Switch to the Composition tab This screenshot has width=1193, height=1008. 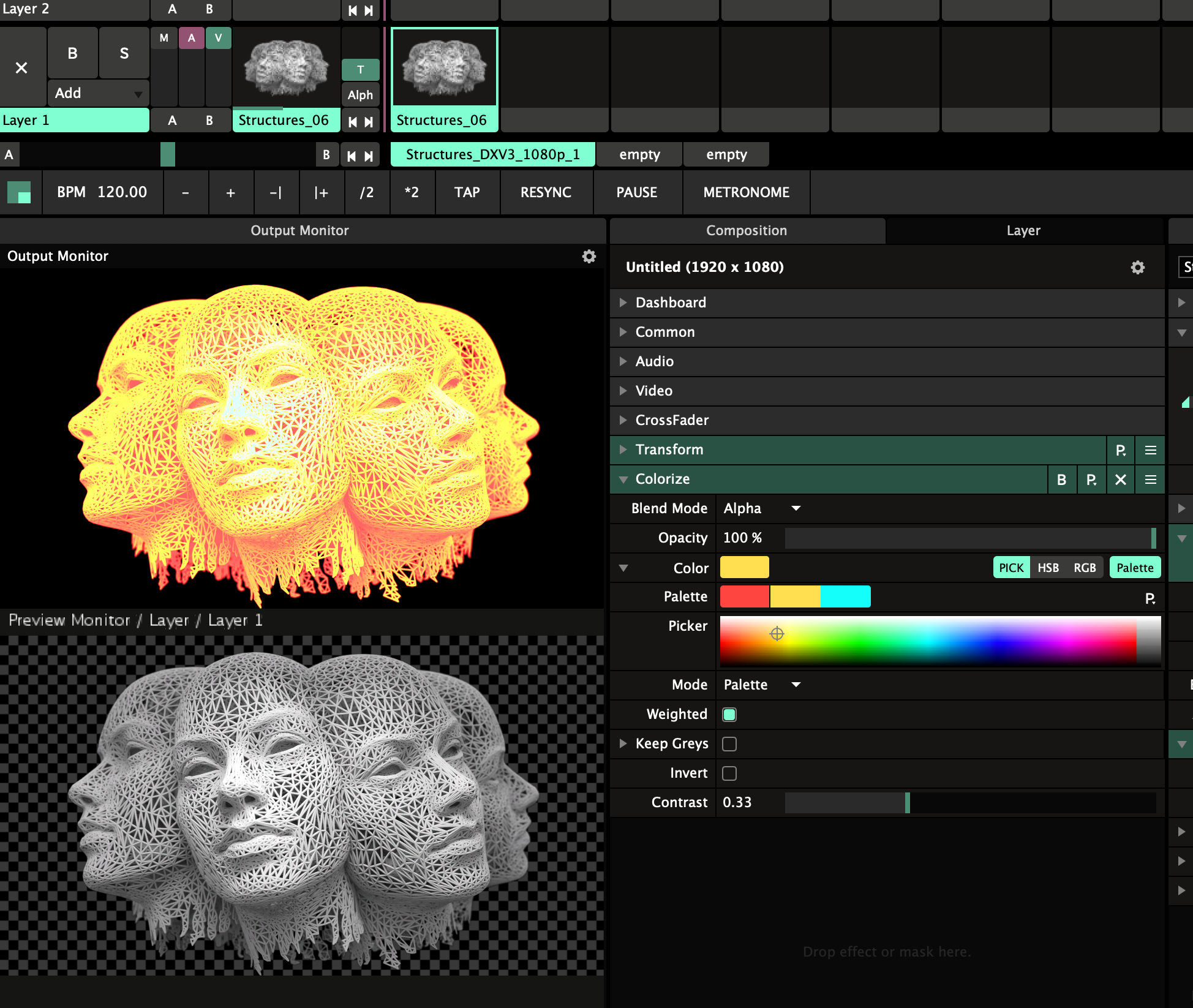pyautogui.click(x=746, y=231)
